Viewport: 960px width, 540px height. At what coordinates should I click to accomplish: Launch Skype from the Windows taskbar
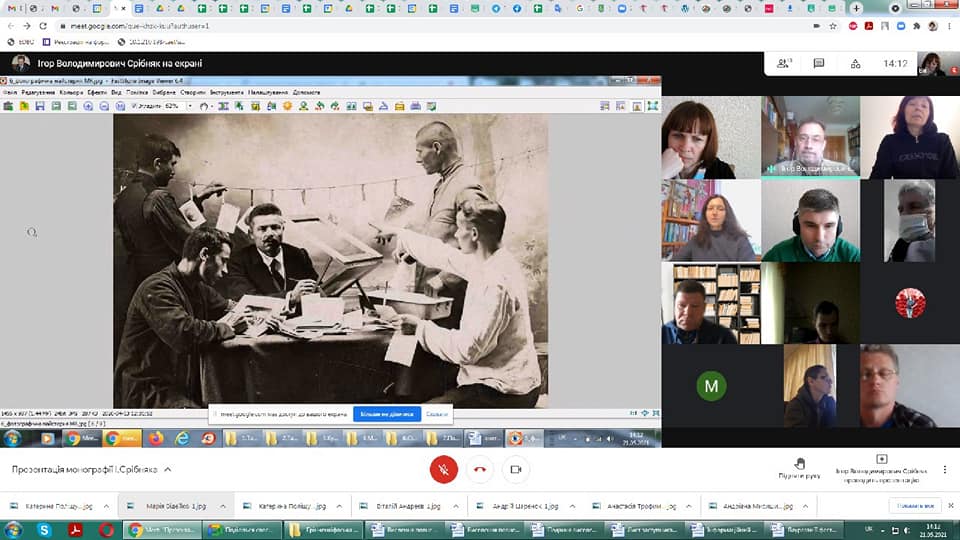43,529
